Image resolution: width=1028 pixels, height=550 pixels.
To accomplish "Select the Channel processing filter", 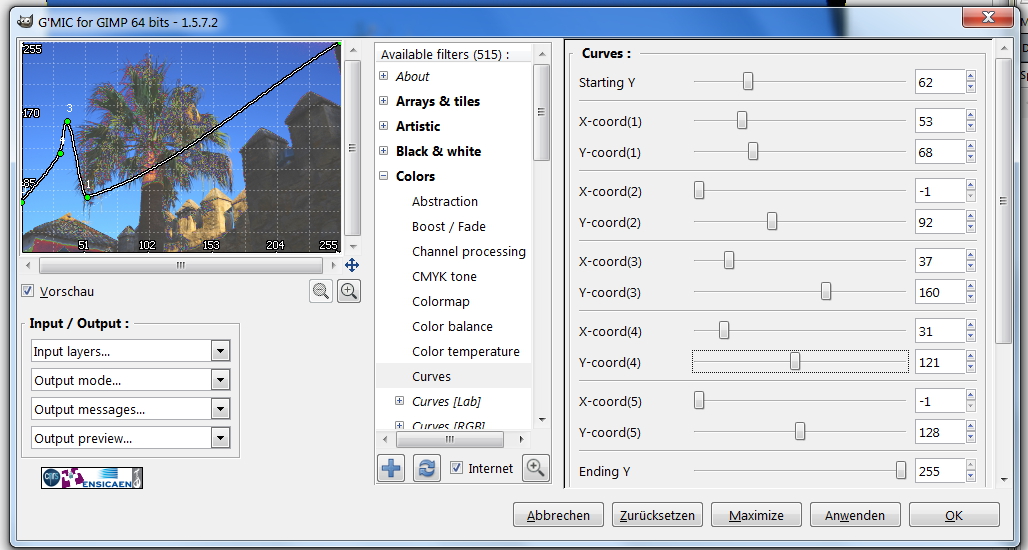I will click(x=469, y=251).
